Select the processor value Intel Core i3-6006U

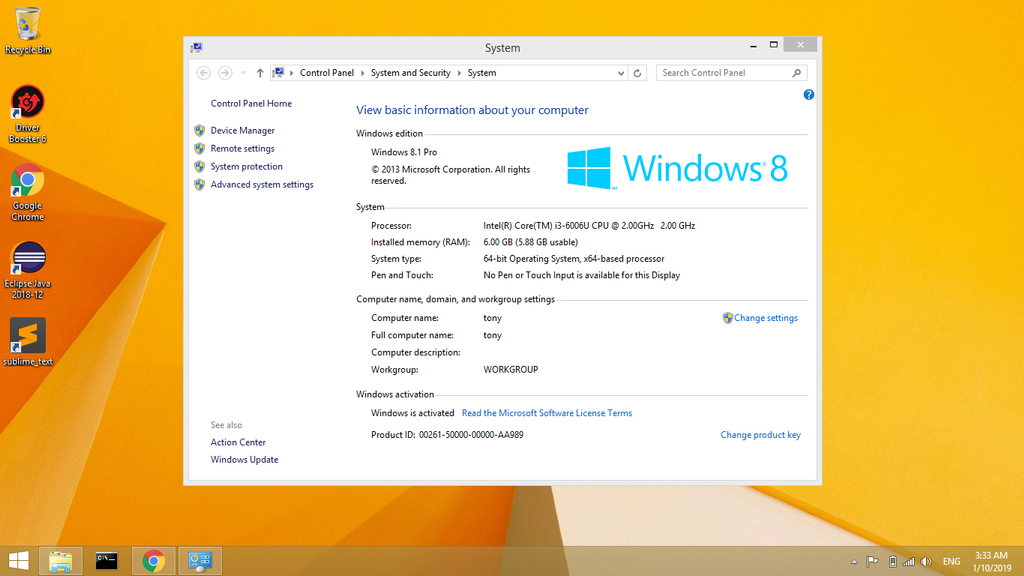(x=589, y=226)
